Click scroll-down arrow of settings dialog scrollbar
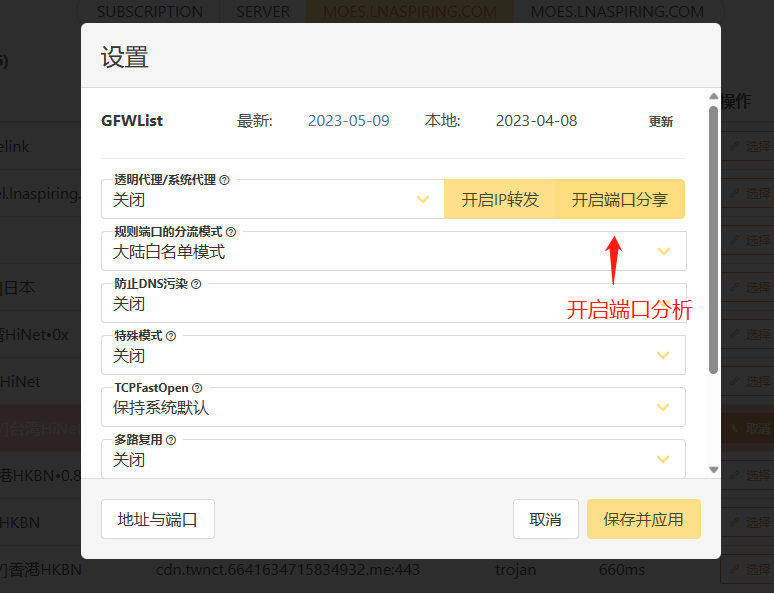This screenshot has height=593, width=774. [713, 469]
